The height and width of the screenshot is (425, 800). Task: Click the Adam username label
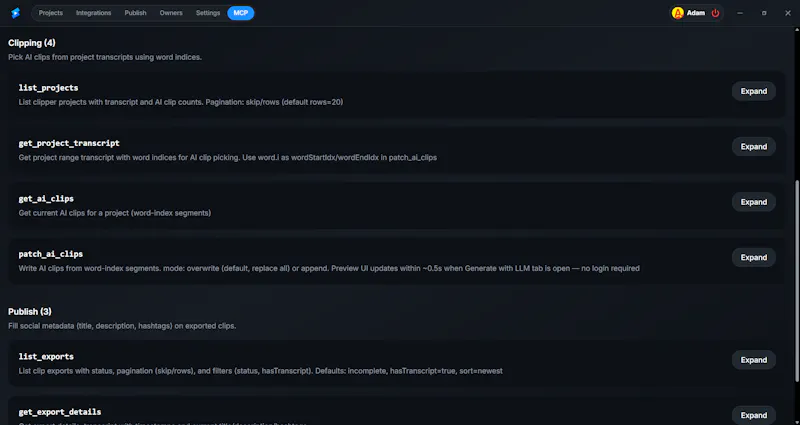(x=695, y=13)
